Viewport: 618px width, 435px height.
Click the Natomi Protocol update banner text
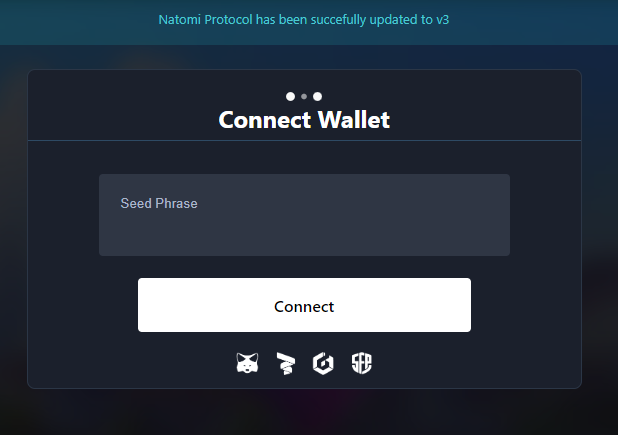coord(304,20)
